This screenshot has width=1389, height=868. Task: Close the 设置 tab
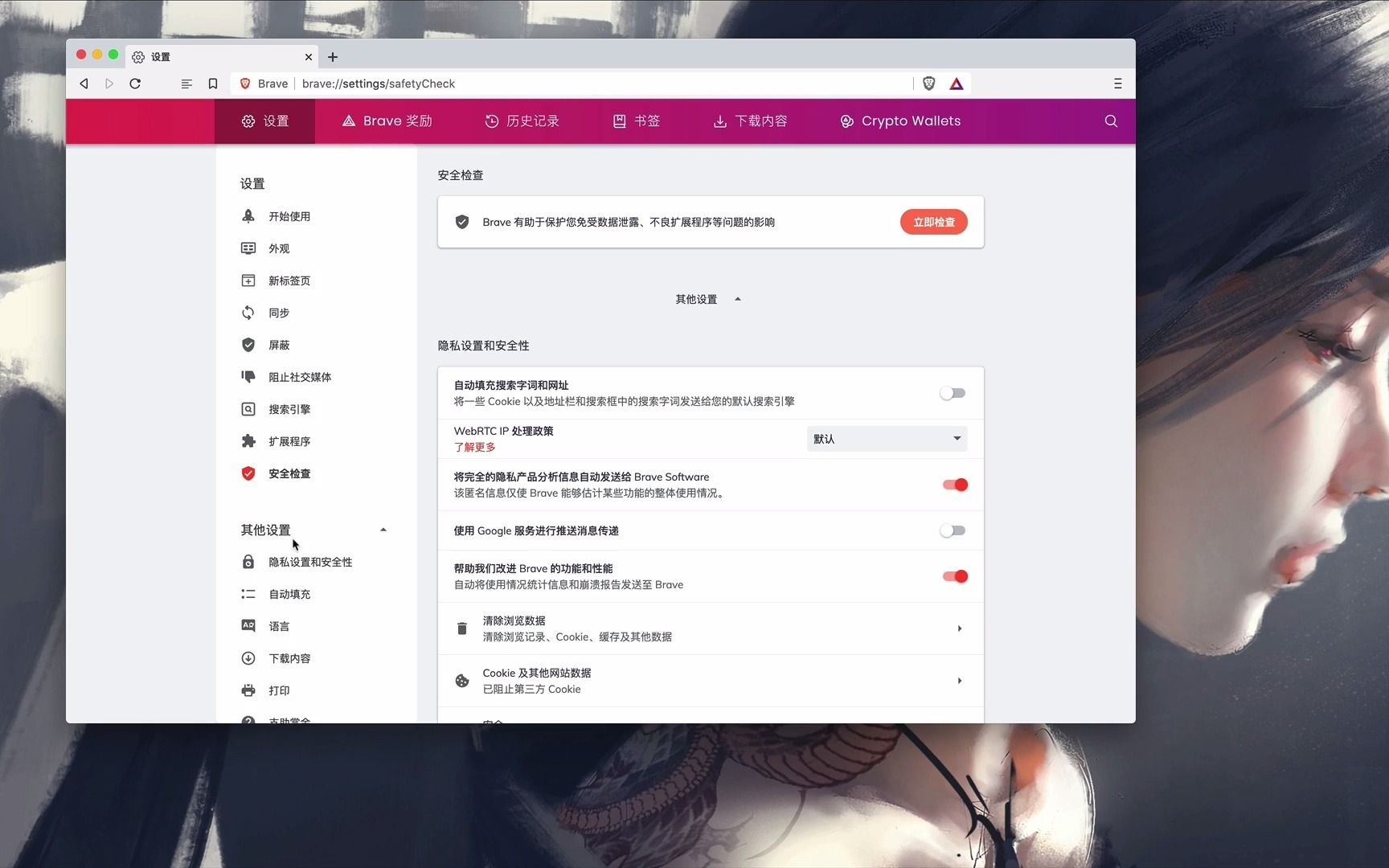(308, 57)
